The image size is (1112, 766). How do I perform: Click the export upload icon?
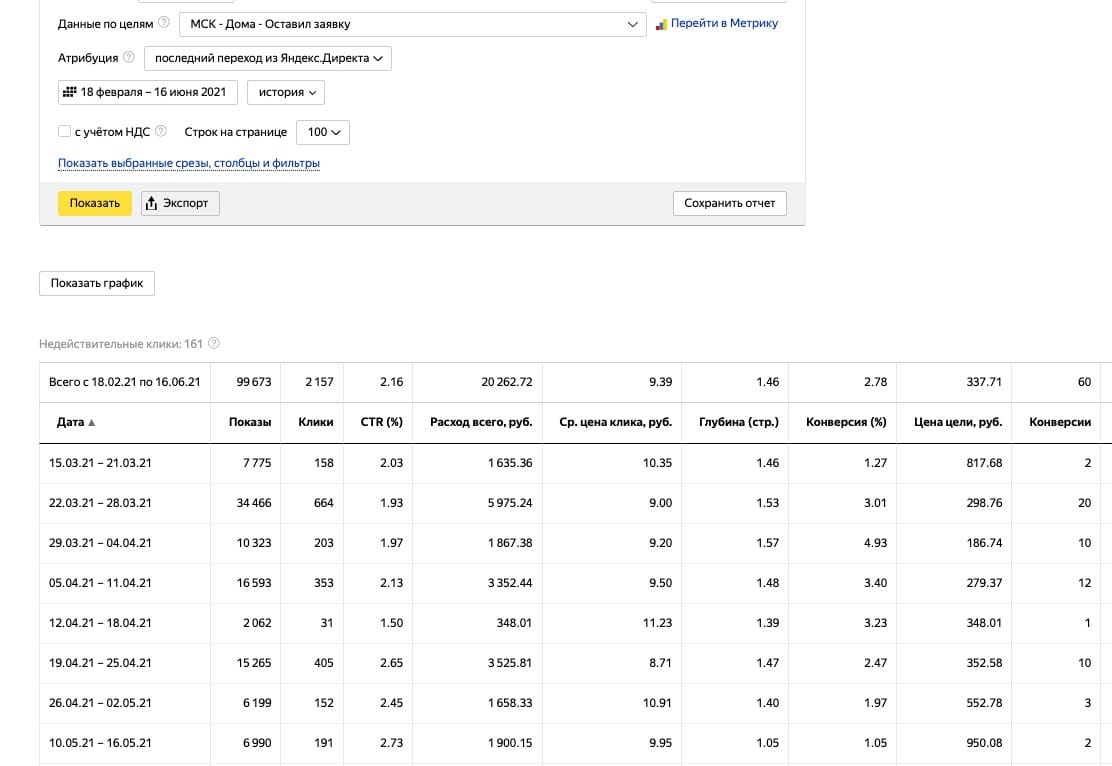(151, 204)
